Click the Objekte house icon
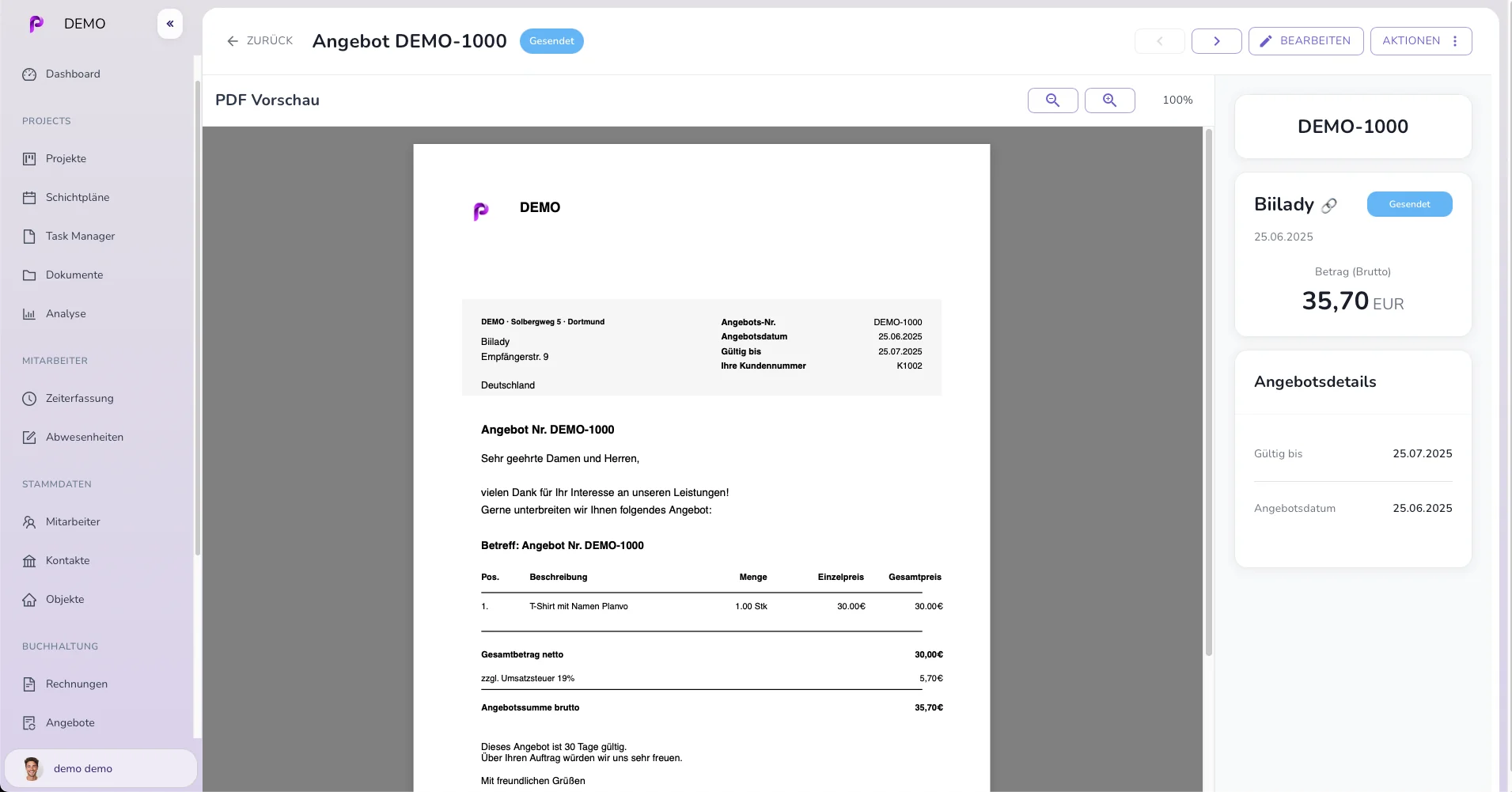 pyautogui.click(x=29, y=600)
